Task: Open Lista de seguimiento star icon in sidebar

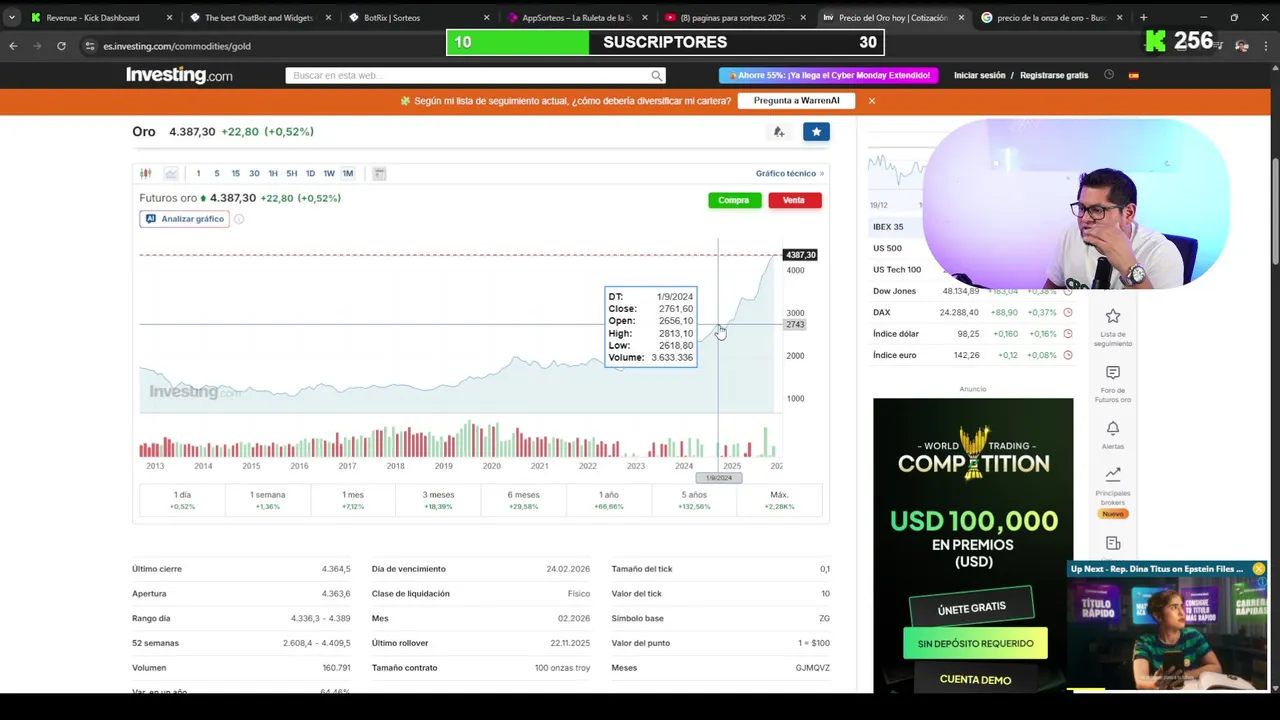Action: coord(1113,316)
